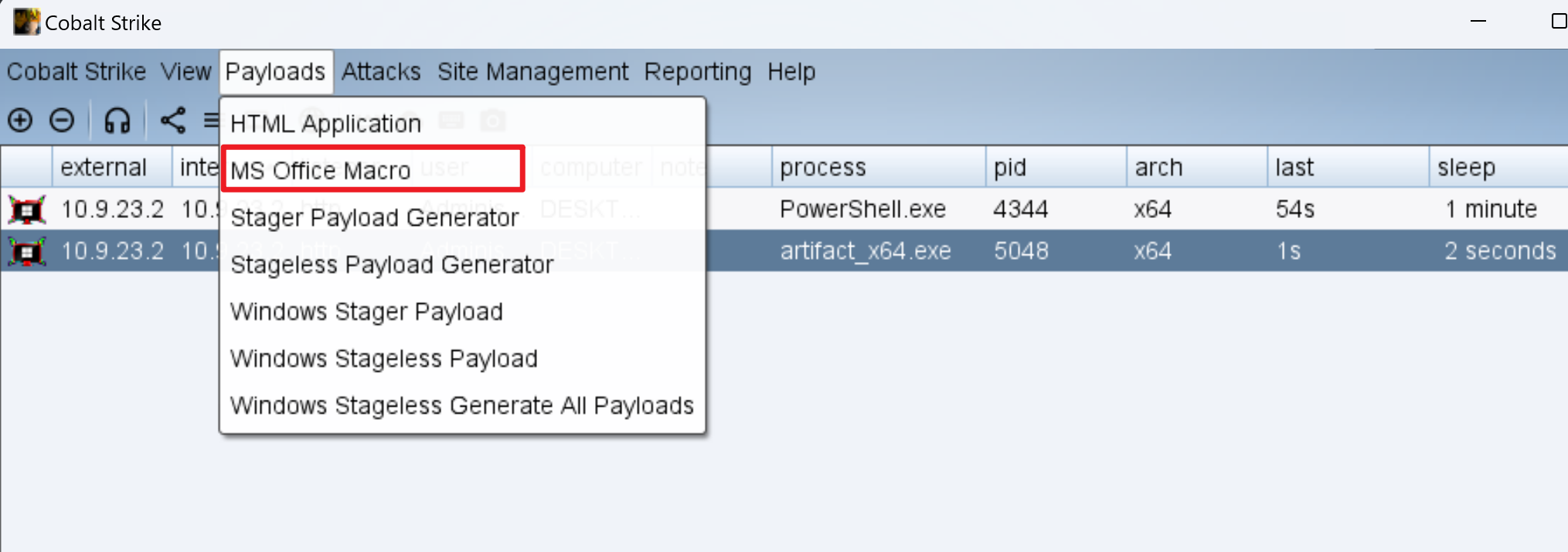Minimize the Cobalt Strike window

click(1478, 22)
